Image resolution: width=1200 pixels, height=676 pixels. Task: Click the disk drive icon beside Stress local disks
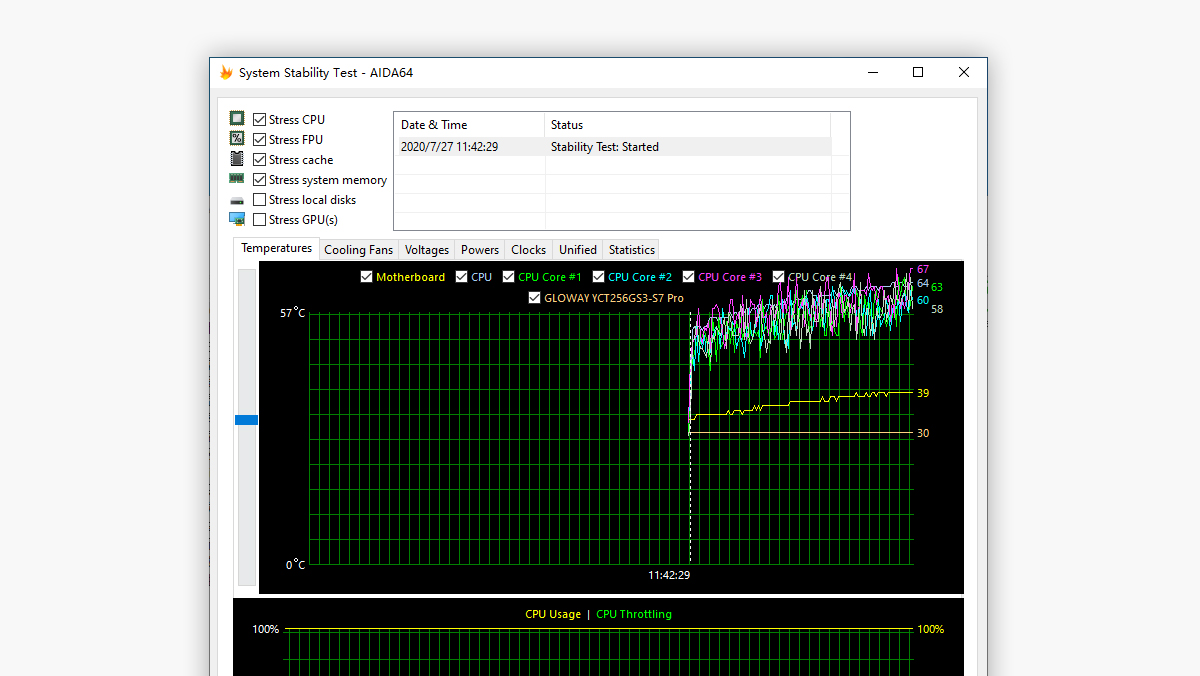click(x=237, y=200)
